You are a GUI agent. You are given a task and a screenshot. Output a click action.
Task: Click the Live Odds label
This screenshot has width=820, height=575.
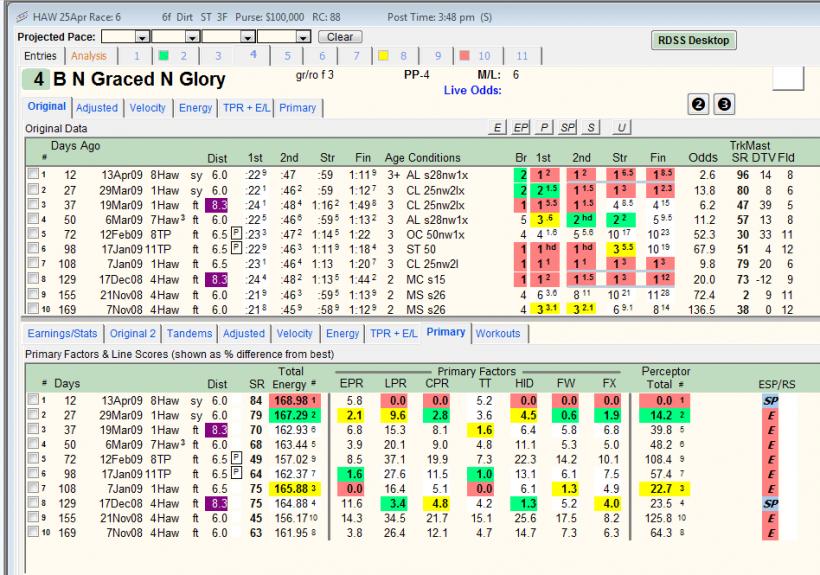472,90
